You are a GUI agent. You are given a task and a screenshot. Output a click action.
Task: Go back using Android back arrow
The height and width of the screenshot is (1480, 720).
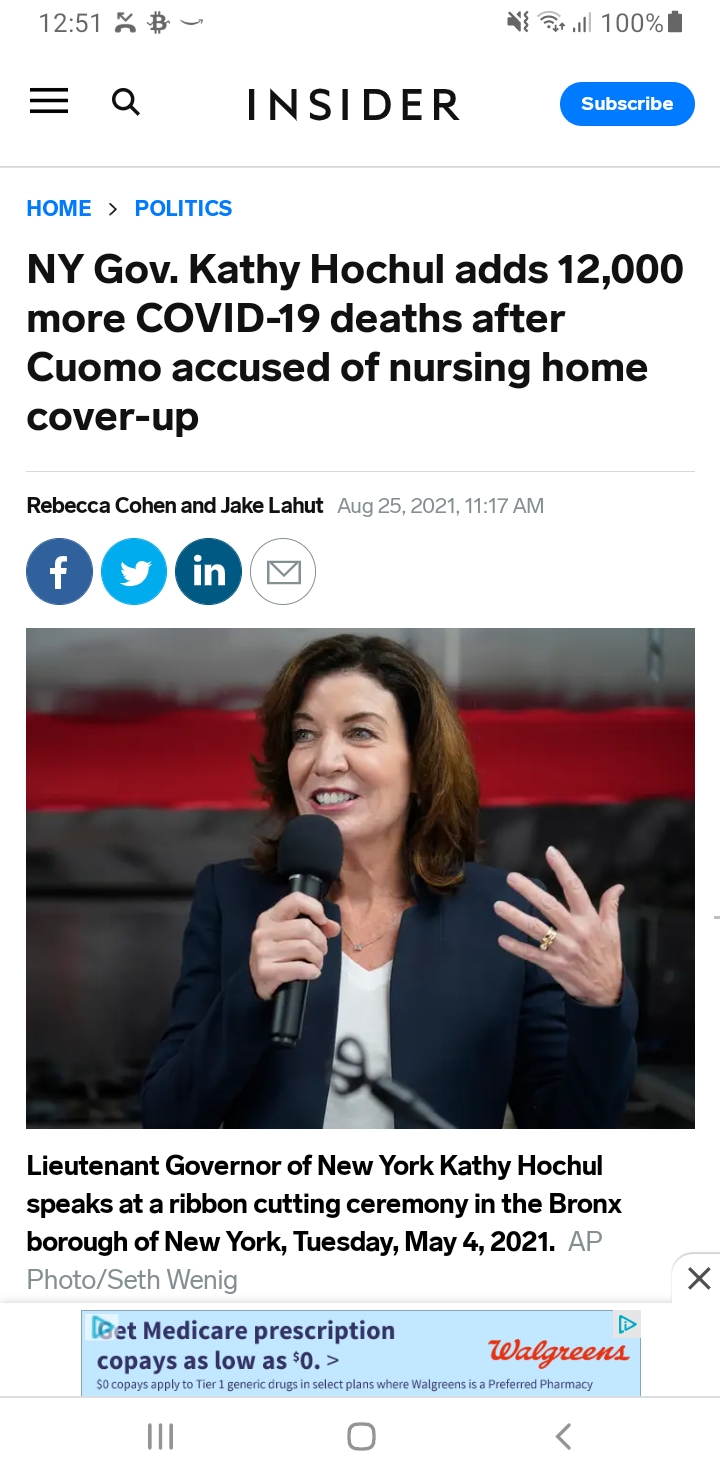[563, 1437]
